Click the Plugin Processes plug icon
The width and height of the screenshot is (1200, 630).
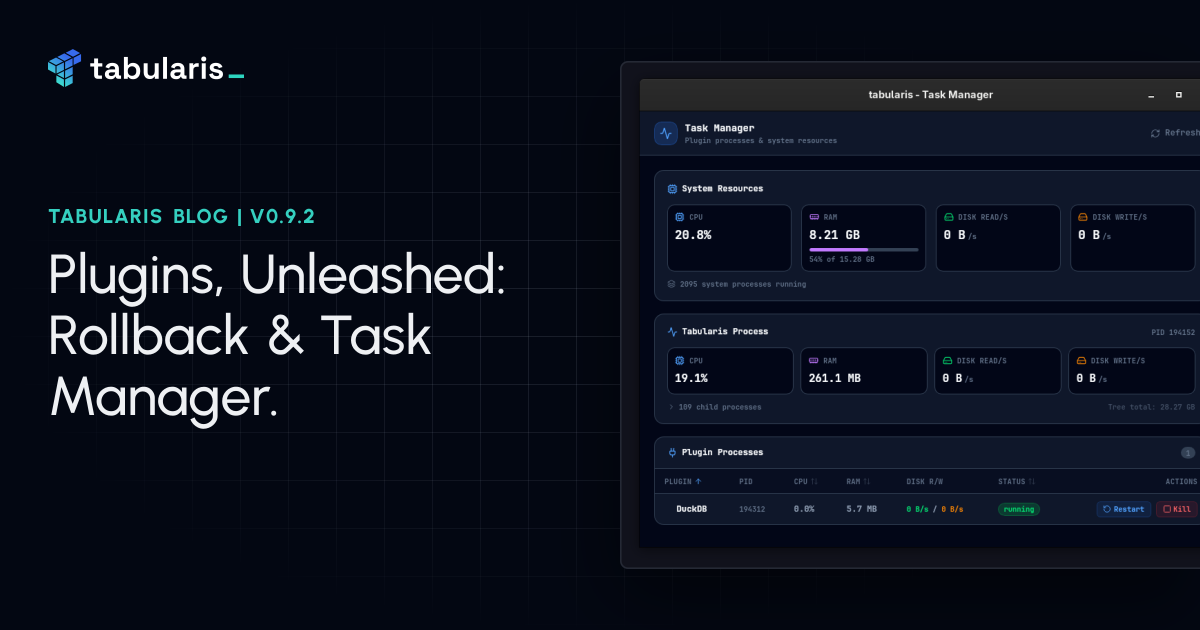point(672,452)
